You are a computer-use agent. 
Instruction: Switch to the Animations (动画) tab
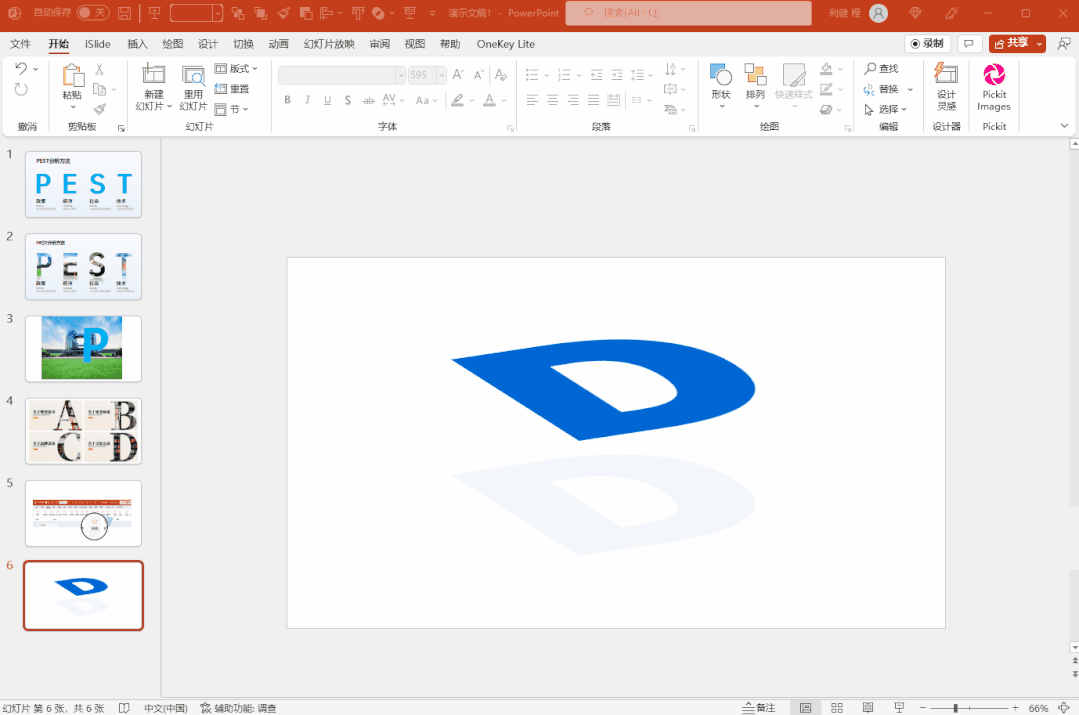click(x=278, y=44)
